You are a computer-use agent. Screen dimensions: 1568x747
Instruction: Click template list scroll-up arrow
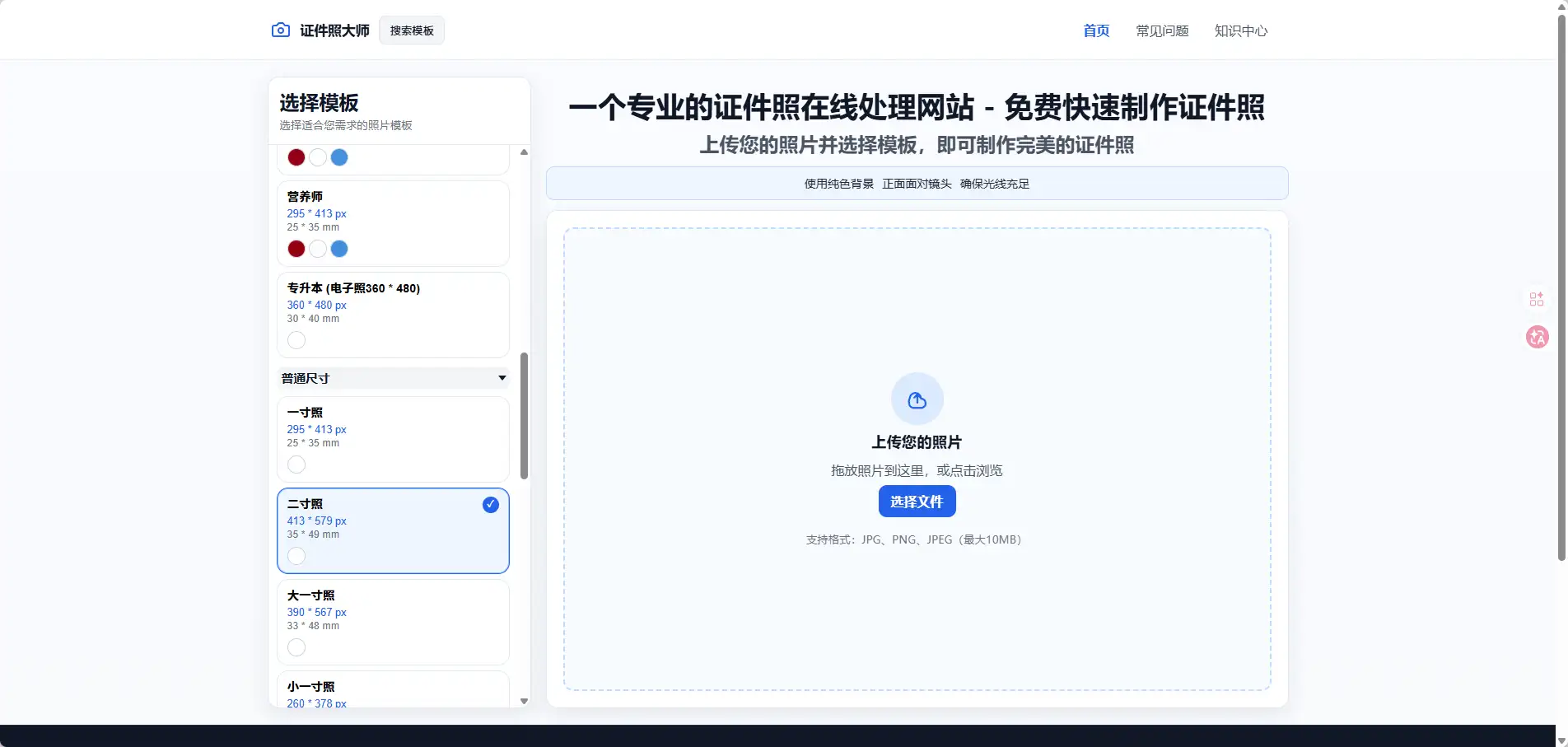(524, 152)
